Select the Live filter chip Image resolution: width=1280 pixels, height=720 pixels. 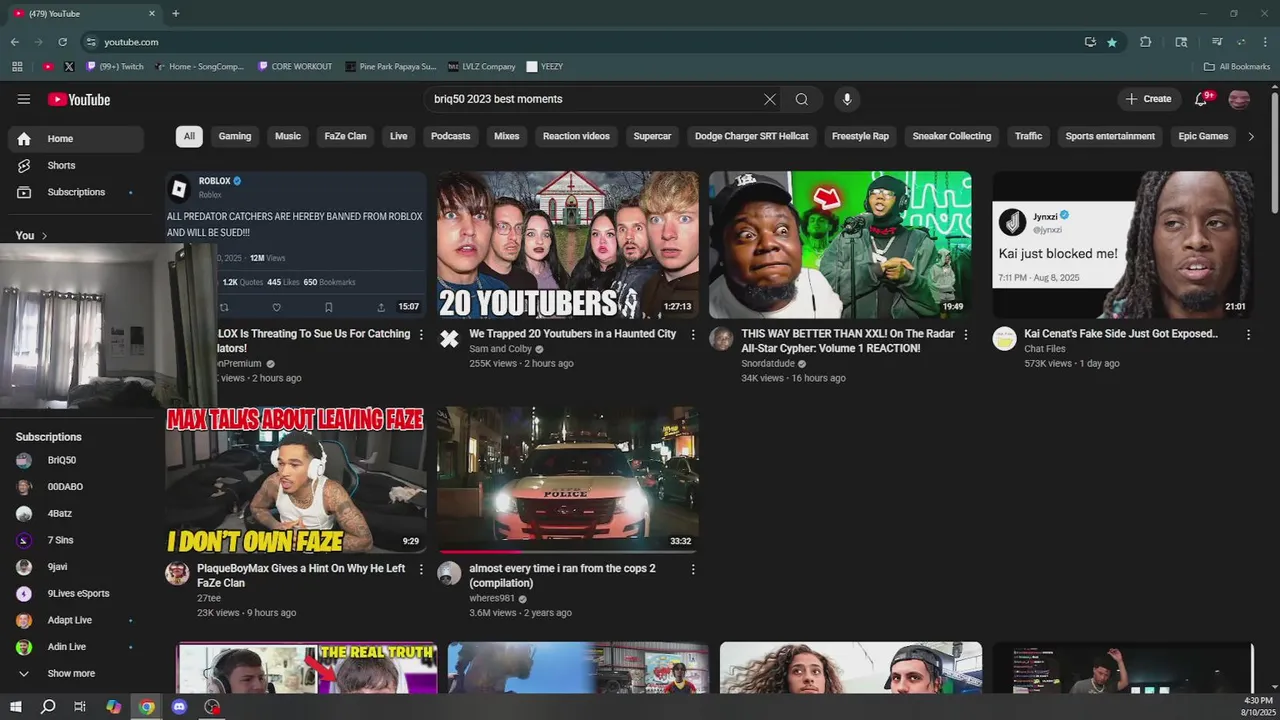coord(399,136)
